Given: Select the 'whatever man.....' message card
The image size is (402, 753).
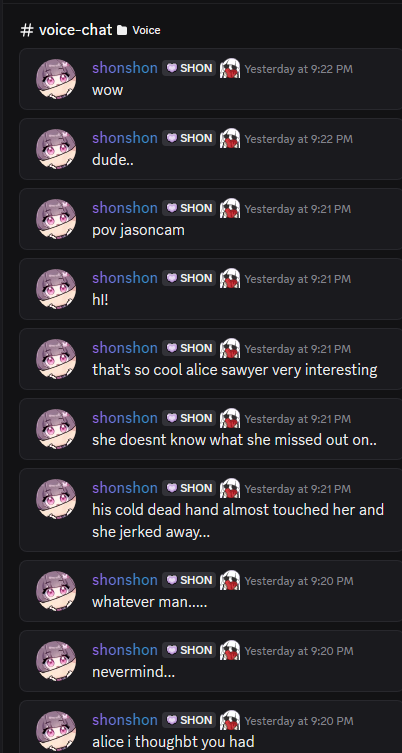Looking at the screenshot, I should coord(210,591).
